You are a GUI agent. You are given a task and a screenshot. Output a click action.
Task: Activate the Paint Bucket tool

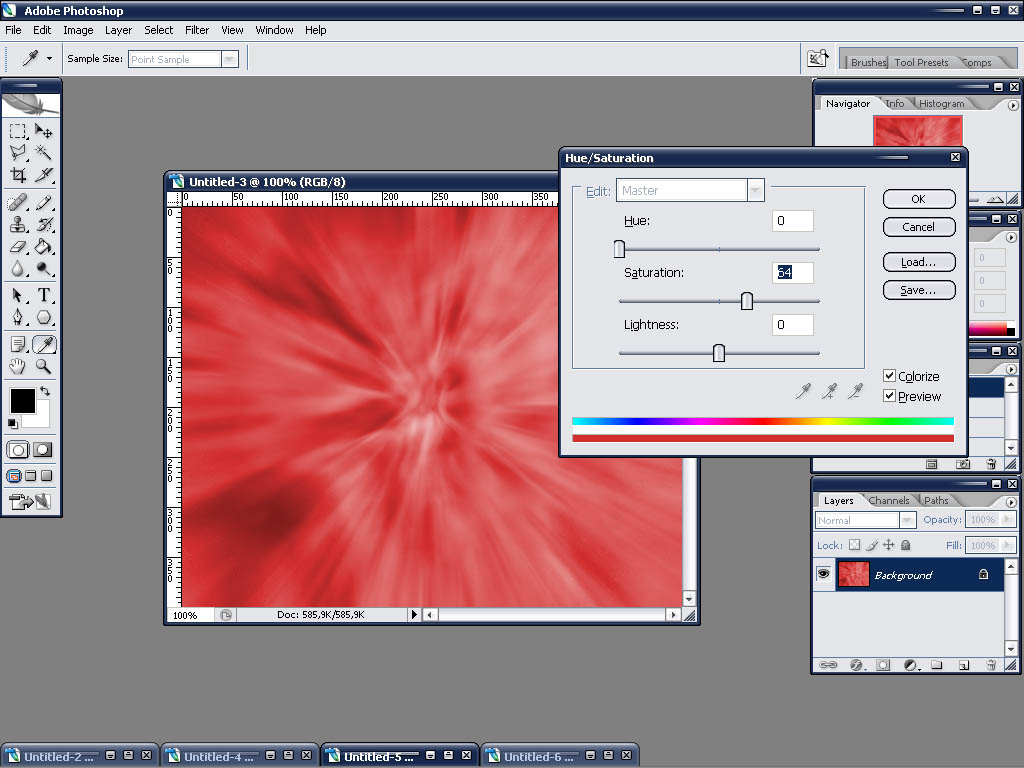pyautogui.click(x=44, y=246)
